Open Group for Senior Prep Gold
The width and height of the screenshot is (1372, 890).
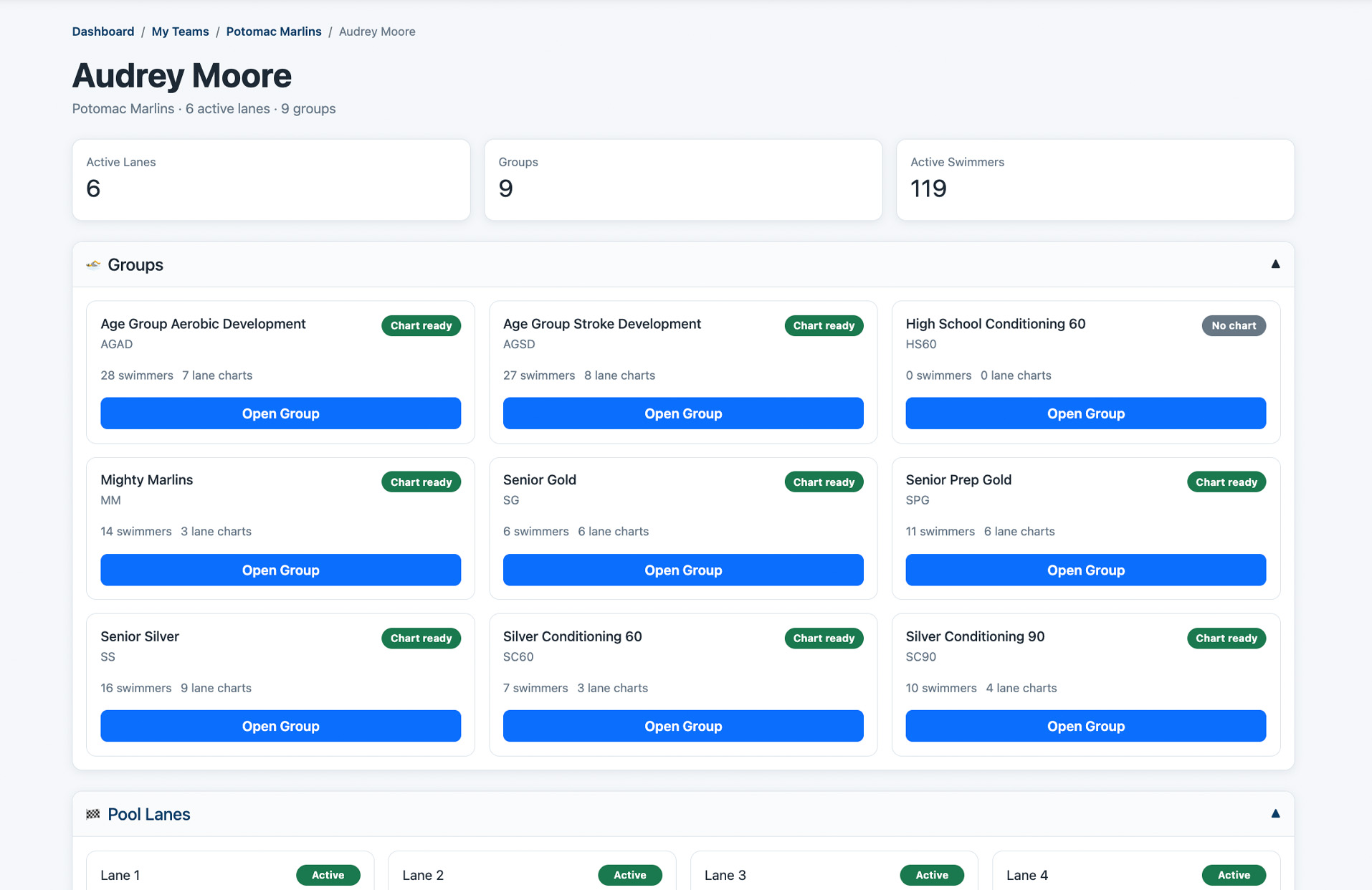[1086, 570]
